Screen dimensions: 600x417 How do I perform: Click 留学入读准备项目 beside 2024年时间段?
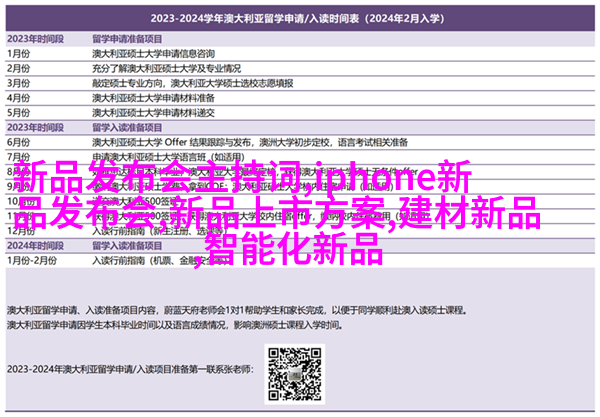[x=127, y=246]
